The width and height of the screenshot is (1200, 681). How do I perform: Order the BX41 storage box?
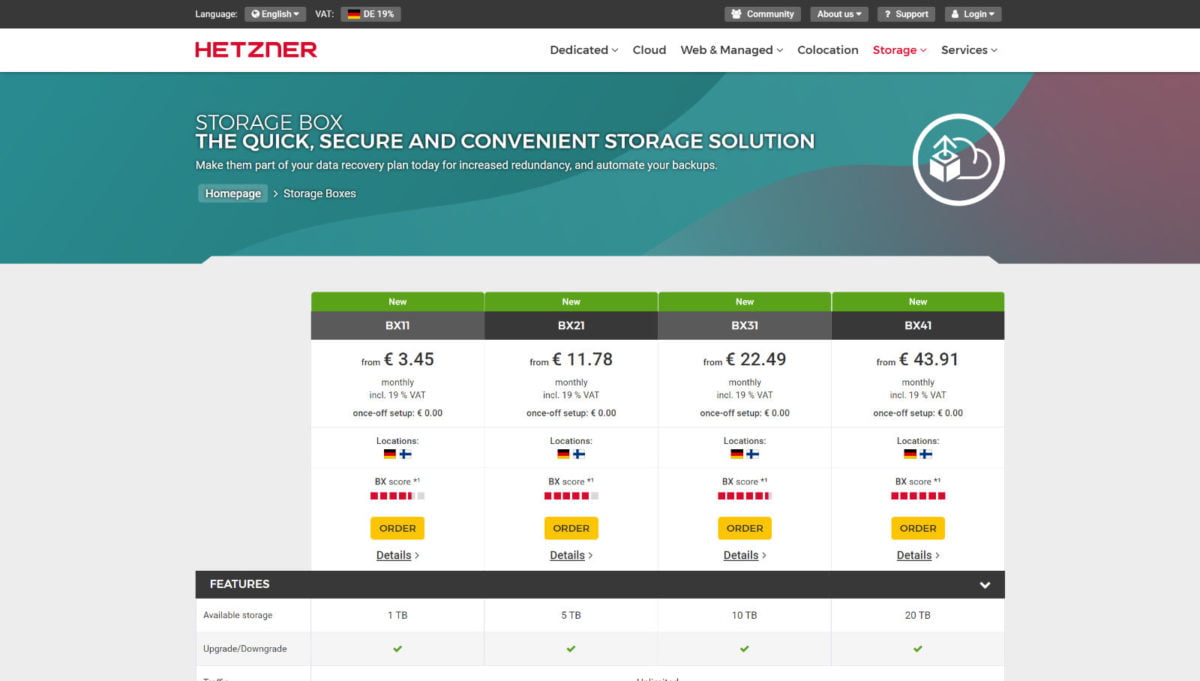918,528
